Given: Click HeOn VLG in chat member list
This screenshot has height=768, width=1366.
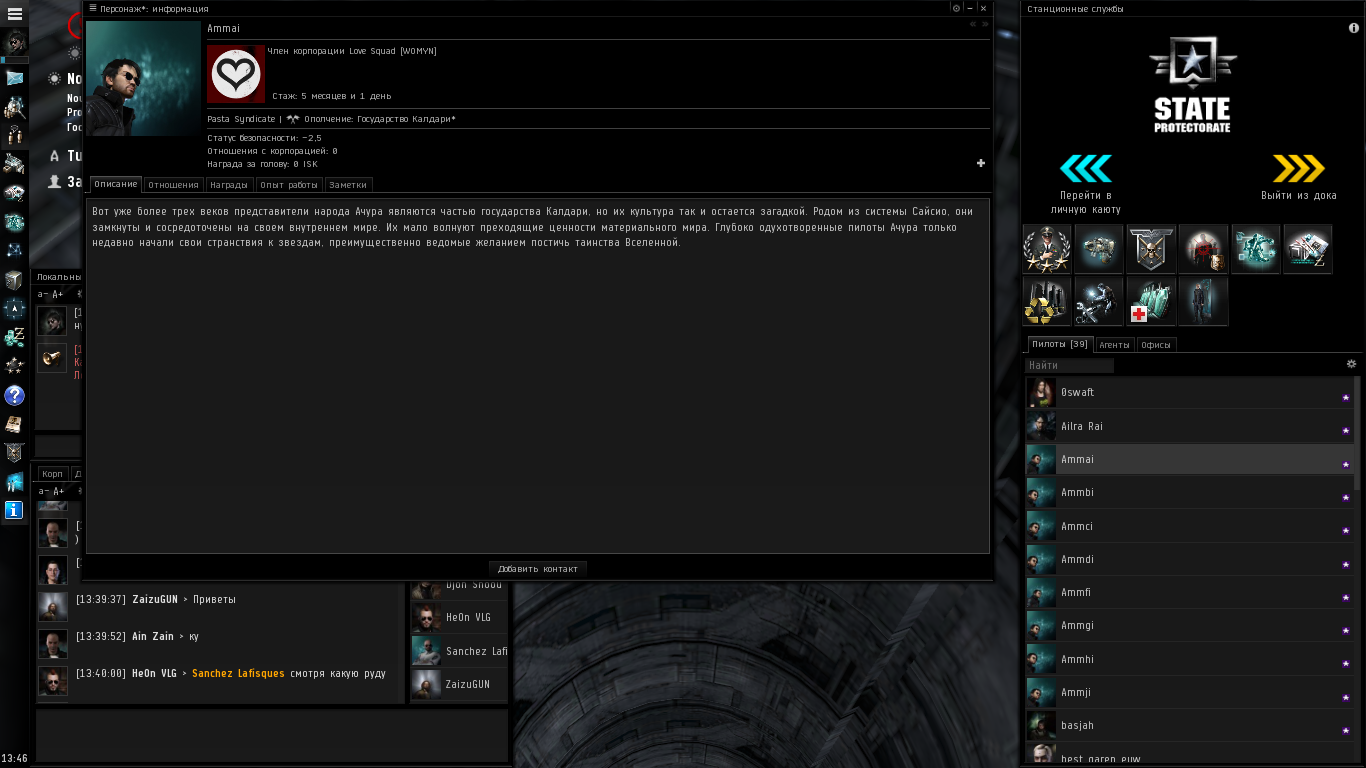Looking at the screenshot, I should pos(459,618).
